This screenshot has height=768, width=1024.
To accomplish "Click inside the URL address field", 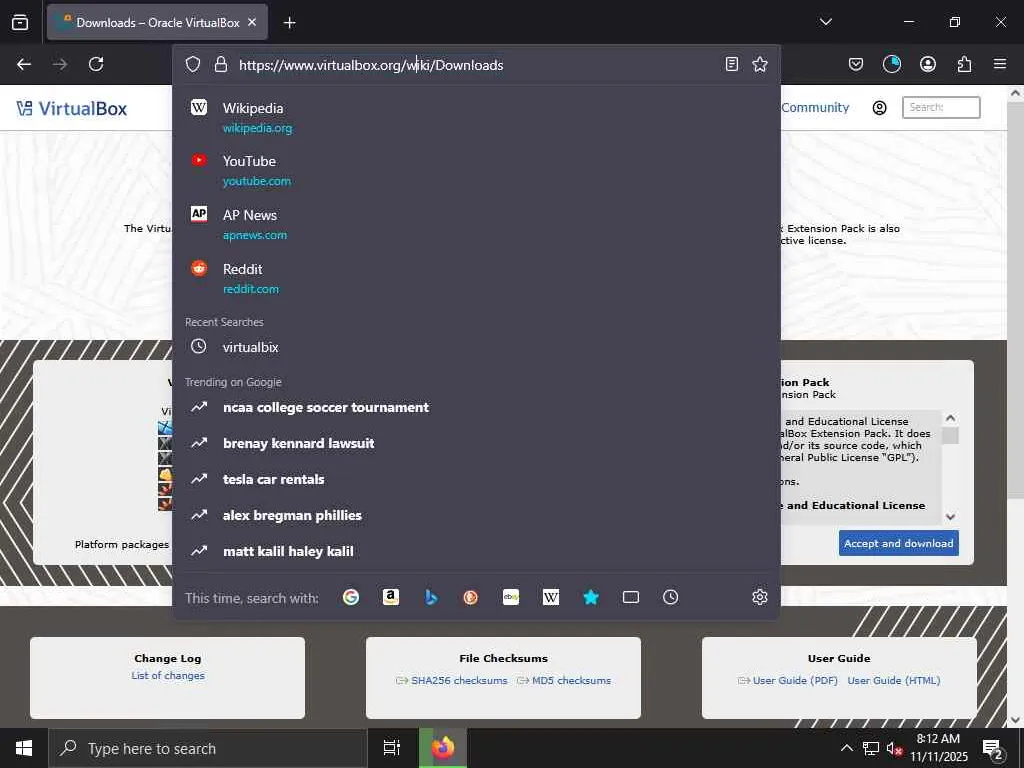I will (x=477, y=65).
